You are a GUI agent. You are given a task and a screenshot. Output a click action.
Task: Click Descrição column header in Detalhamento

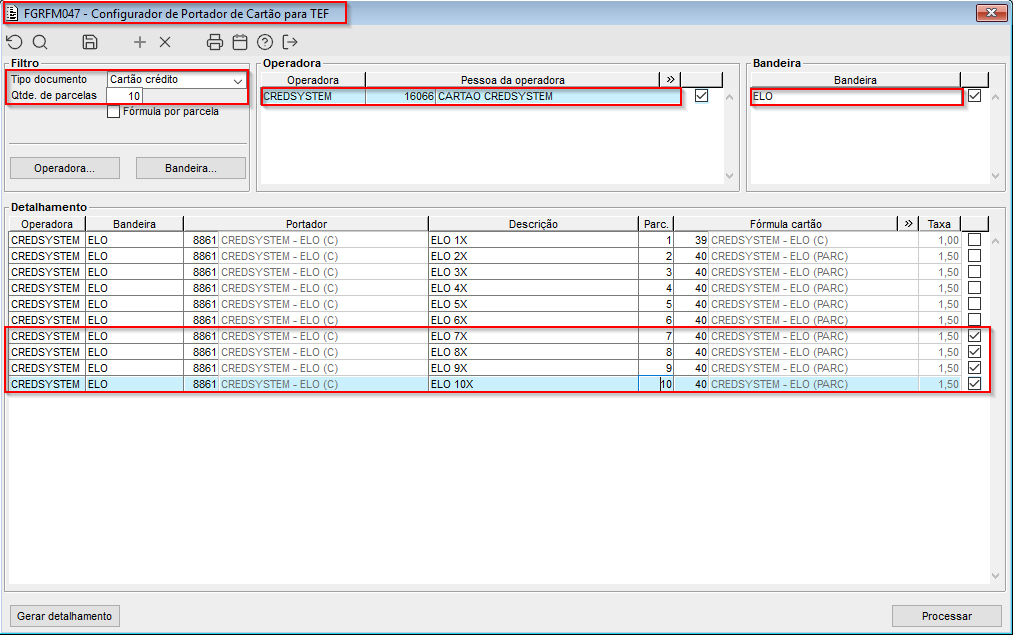533,224
